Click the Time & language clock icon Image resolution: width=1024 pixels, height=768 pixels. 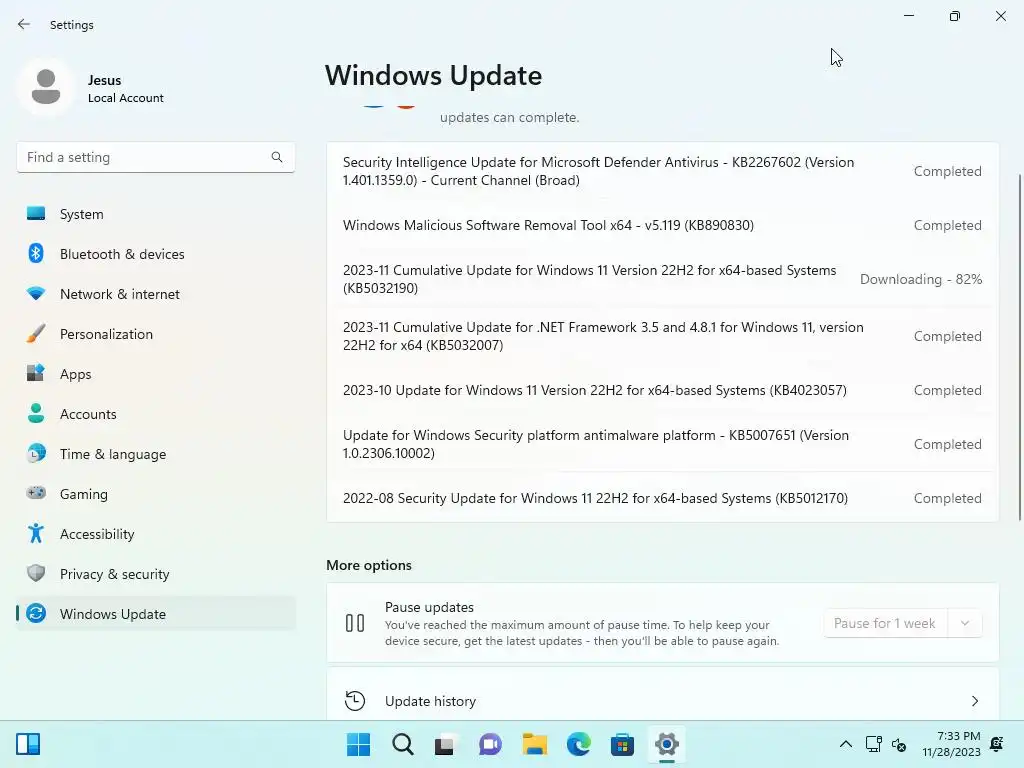click(x=36, y=453)
